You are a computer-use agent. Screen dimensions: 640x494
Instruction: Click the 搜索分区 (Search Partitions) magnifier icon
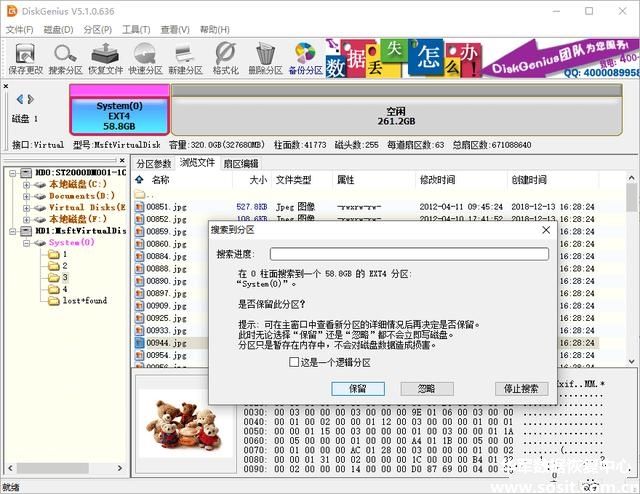[65, 58]
